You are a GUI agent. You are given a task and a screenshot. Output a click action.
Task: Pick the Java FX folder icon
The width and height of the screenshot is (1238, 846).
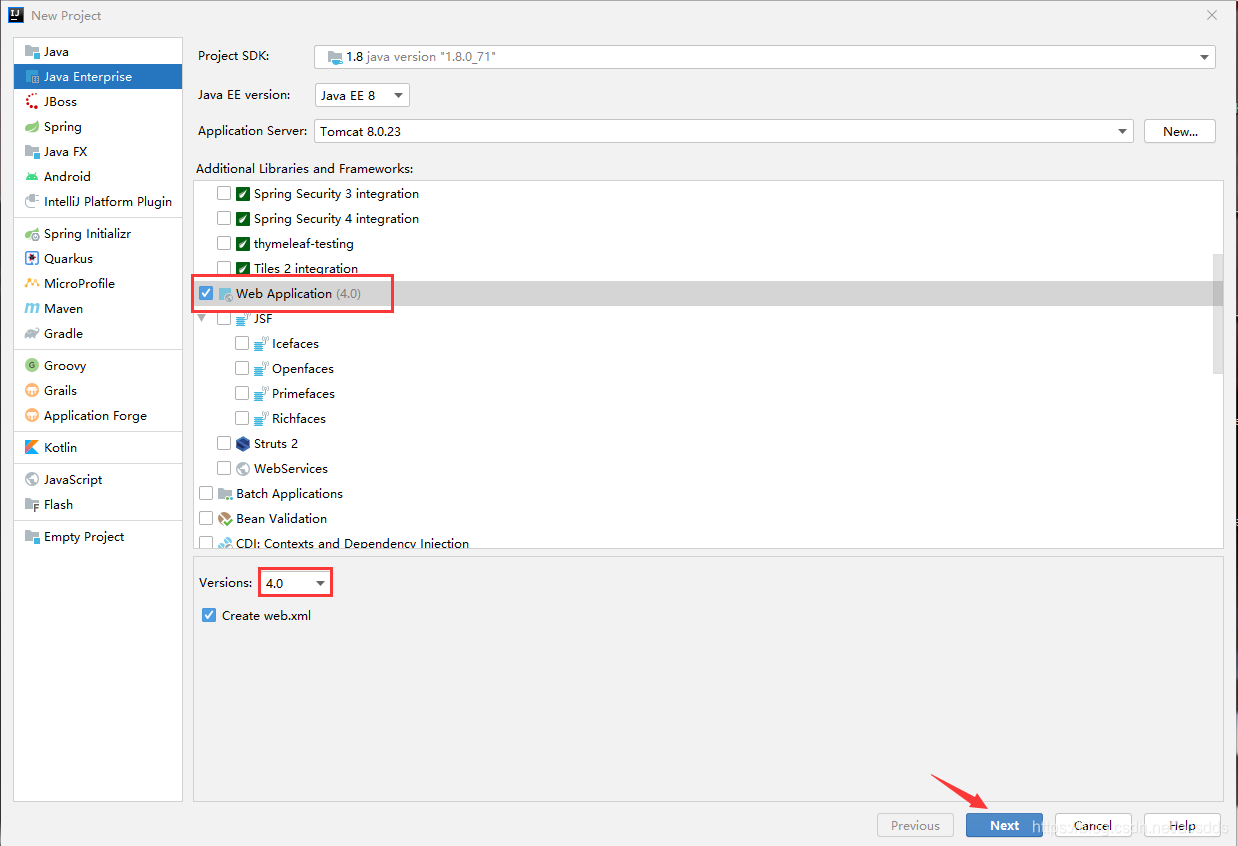click(x=32, y=151)
